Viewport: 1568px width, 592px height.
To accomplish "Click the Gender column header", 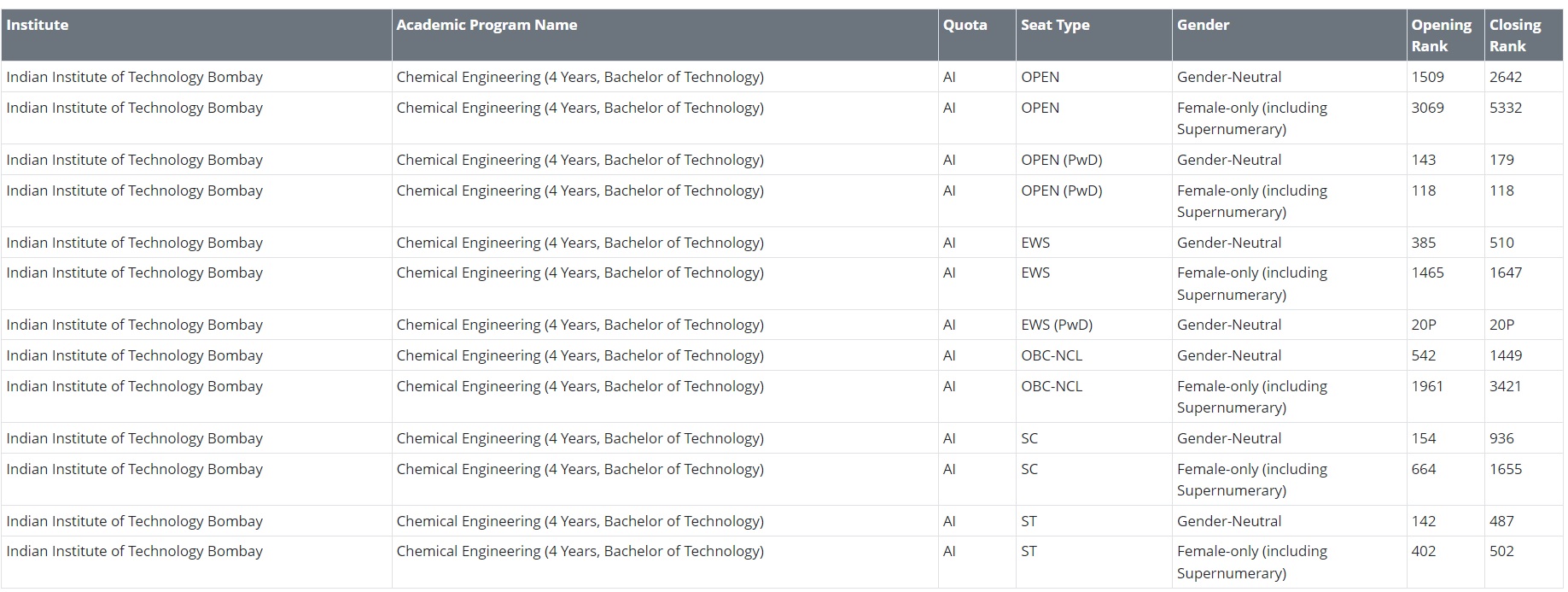I will pyautogui.click(x=1203, y=26).
